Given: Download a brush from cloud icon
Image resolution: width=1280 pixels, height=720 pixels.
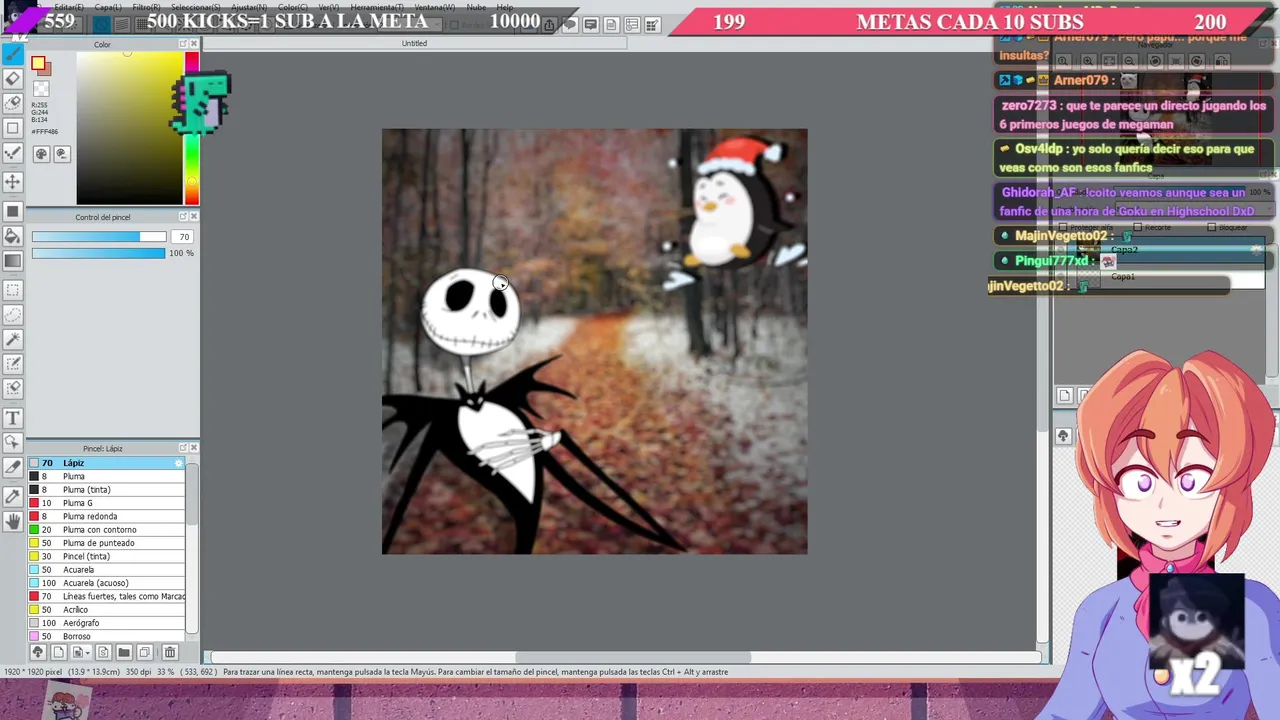Looking at the screenshot, I should [38, 652].
